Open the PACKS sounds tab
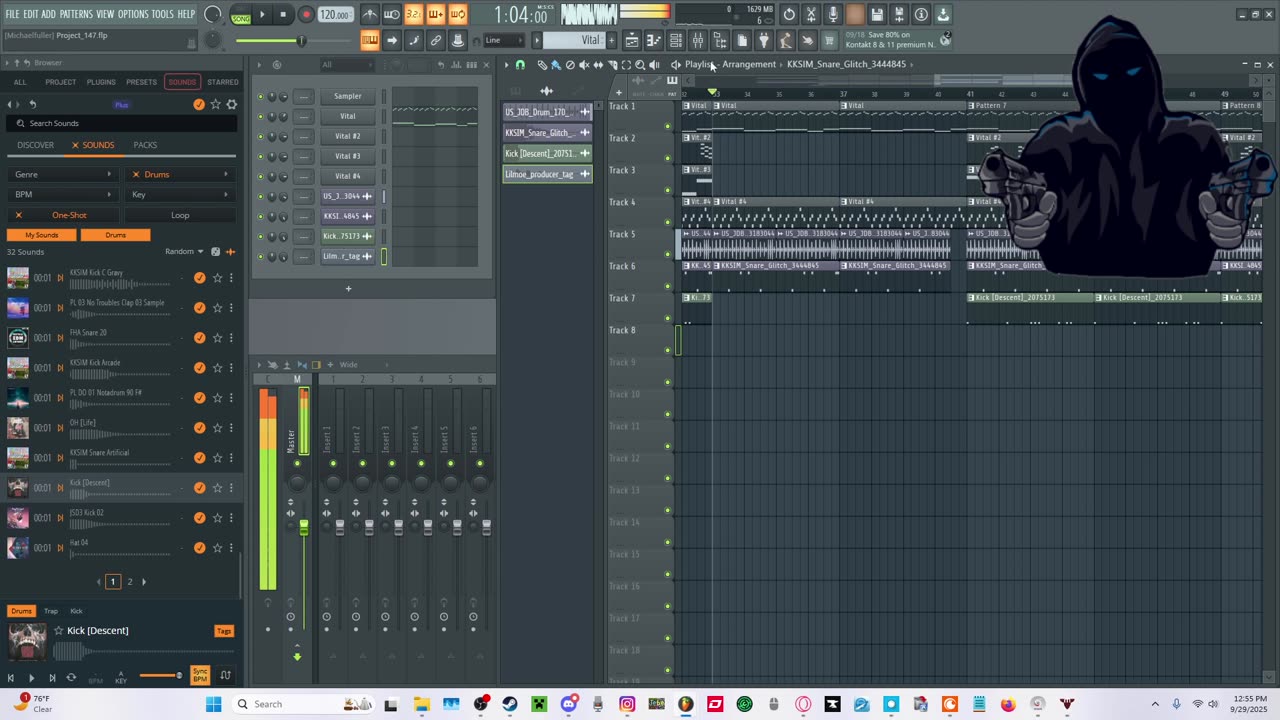Image resolution: width=1280 pixels, height=720 pixels. coord(145,145)
